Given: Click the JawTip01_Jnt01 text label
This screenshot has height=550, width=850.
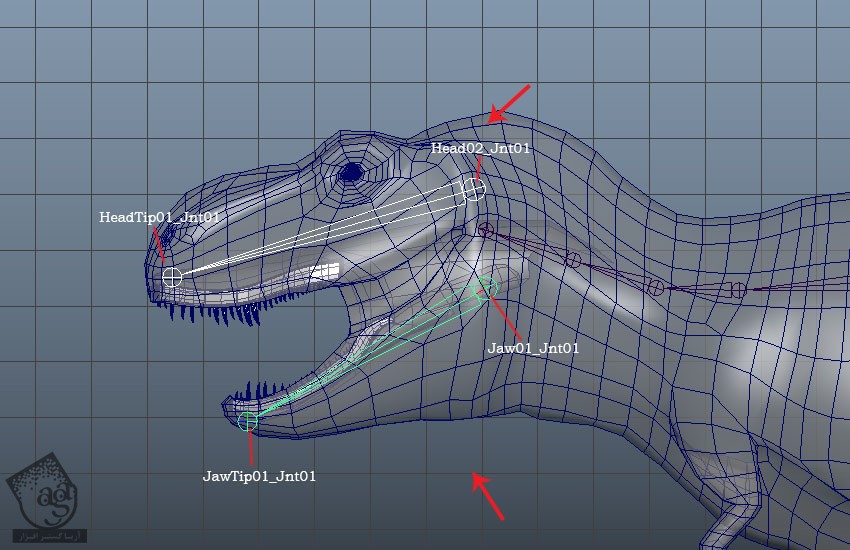Looking at the screenshot, I should [259, 476].
